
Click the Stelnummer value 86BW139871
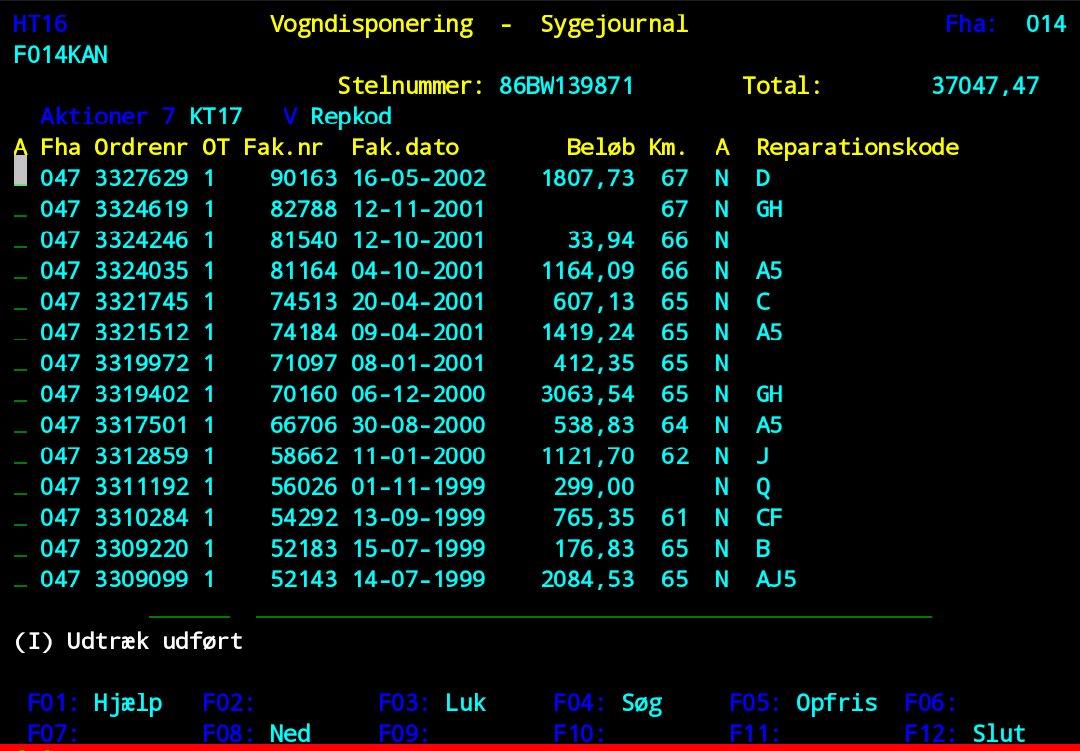point(566,86)
